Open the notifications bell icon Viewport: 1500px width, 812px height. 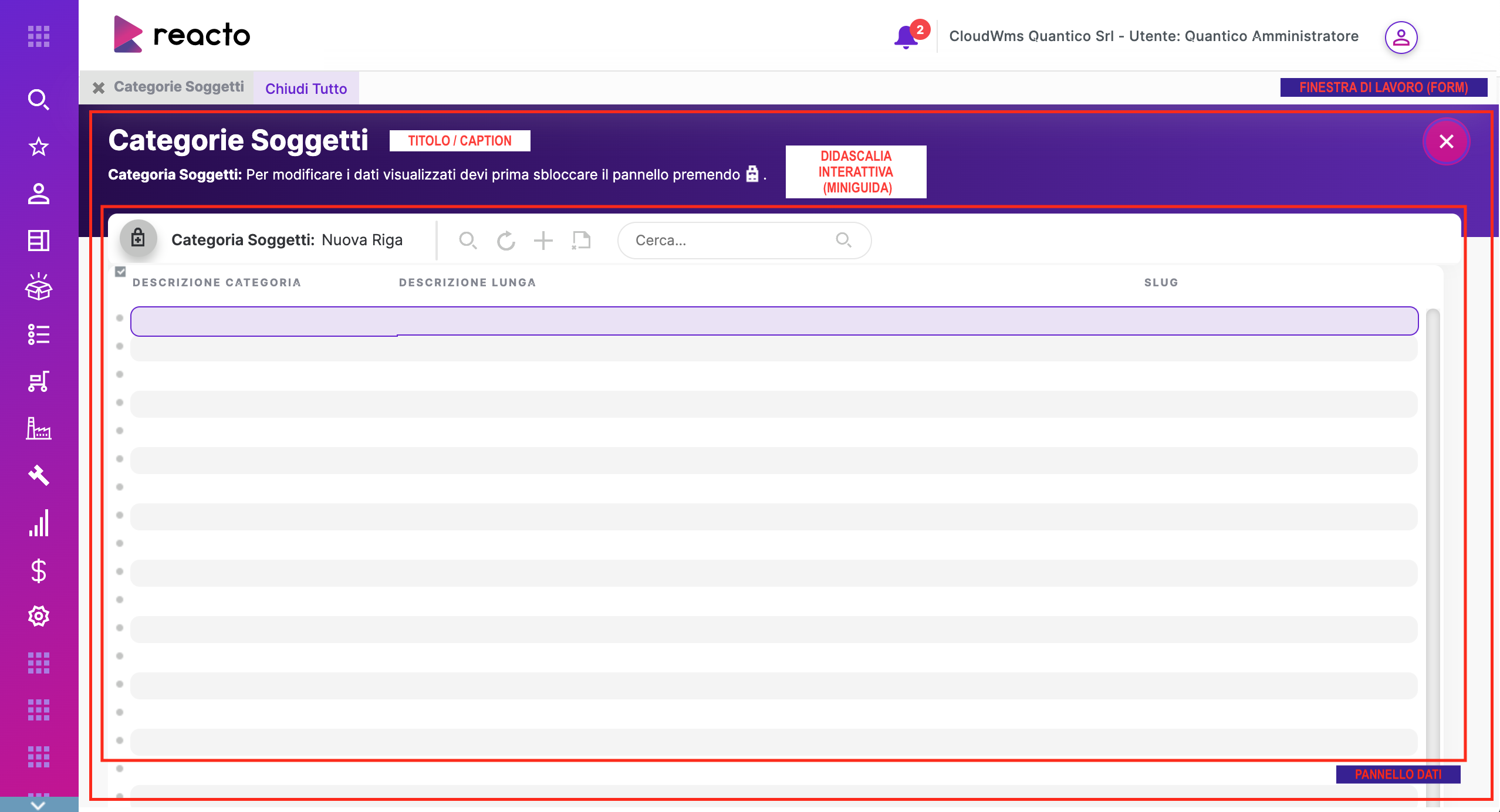(906, 37)
